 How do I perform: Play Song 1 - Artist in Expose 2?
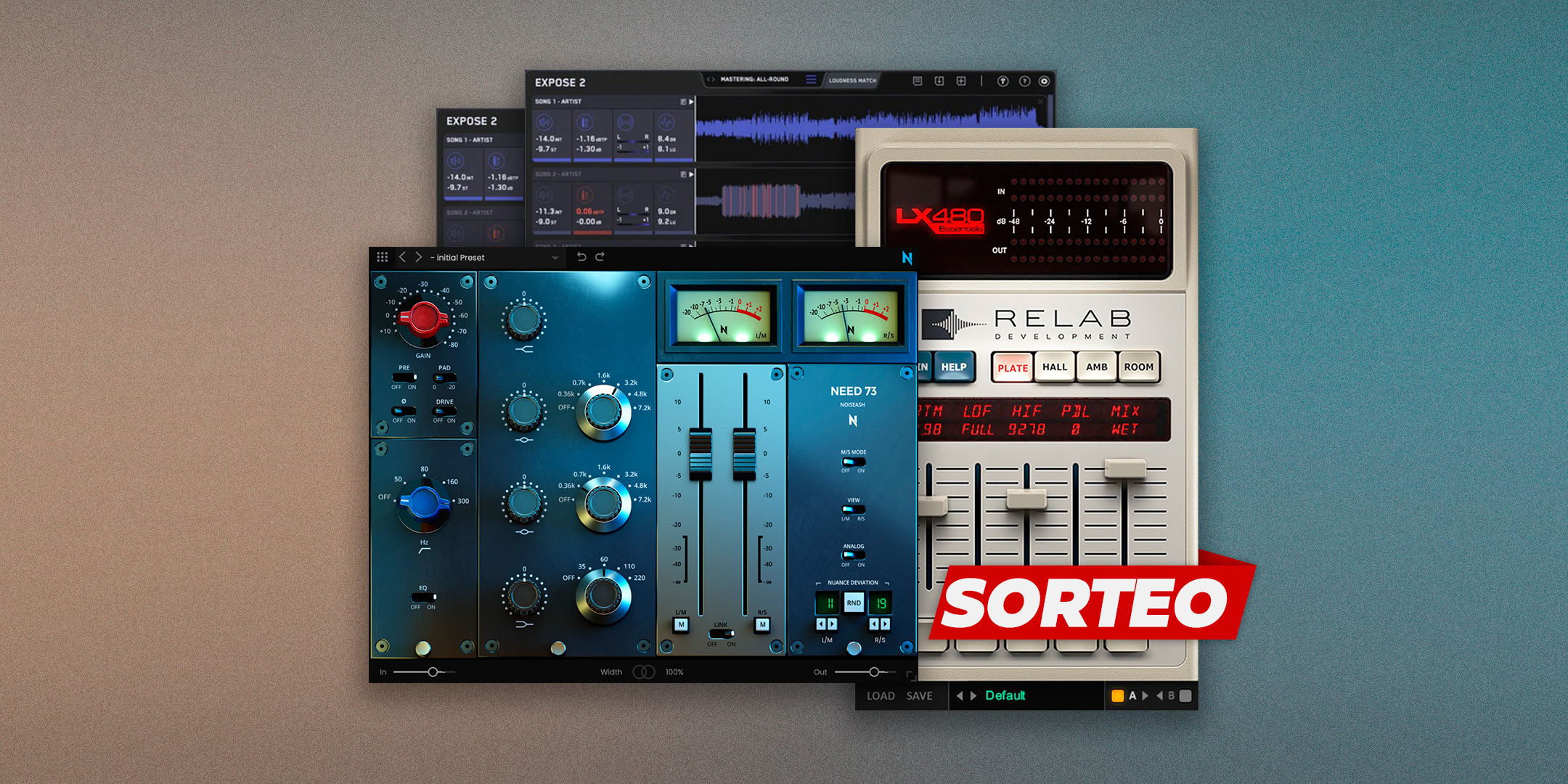[x=691, y=102]
